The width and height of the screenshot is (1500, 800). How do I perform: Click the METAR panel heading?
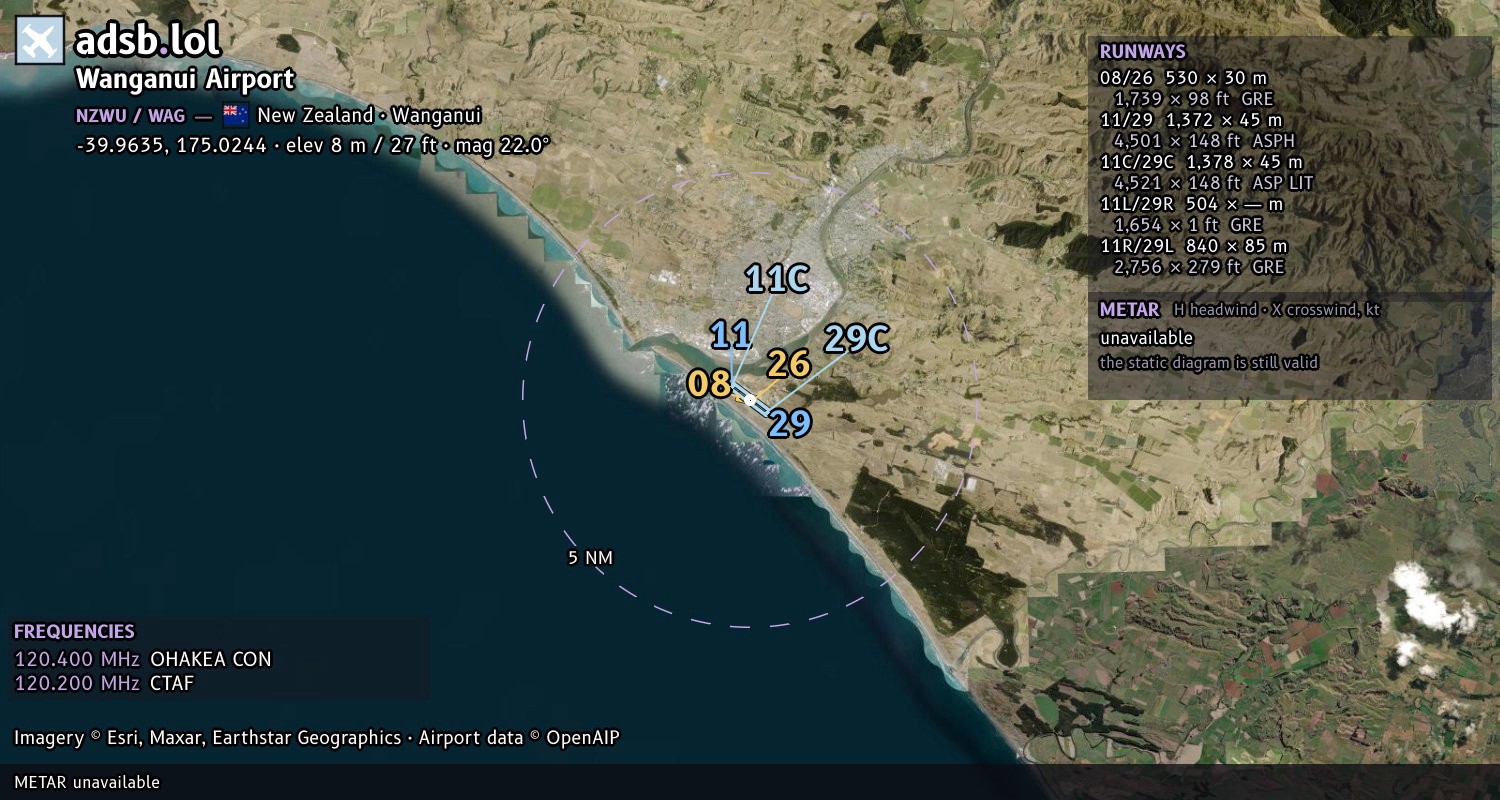(1129, 310)
